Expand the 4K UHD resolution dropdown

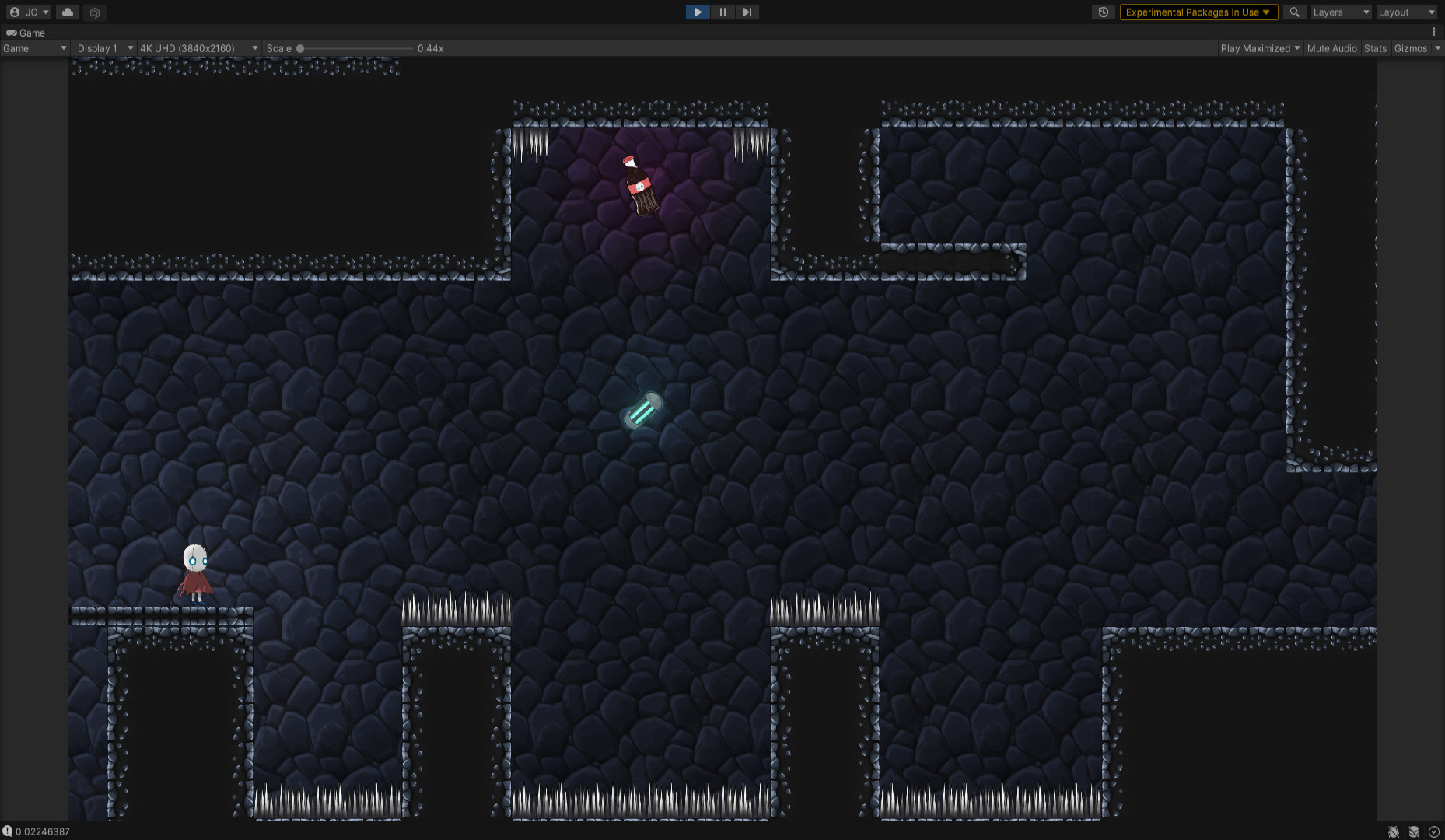click(x=198, y=48)
